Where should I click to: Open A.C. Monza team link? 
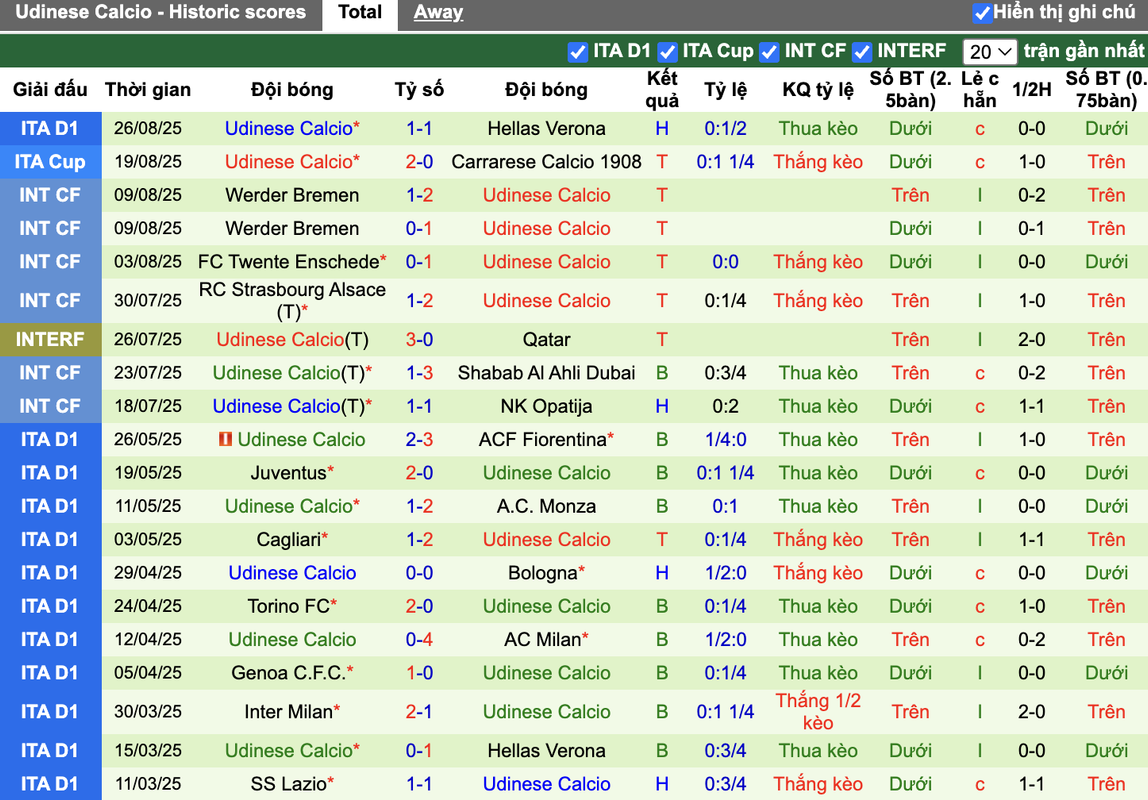tap(546, 506)
